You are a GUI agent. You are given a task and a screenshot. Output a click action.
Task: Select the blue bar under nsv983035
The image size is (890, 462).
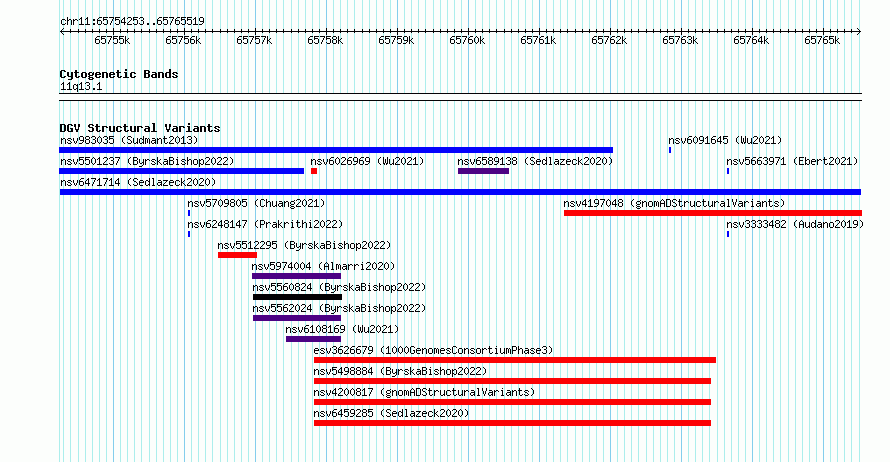[x=336, y=150]
